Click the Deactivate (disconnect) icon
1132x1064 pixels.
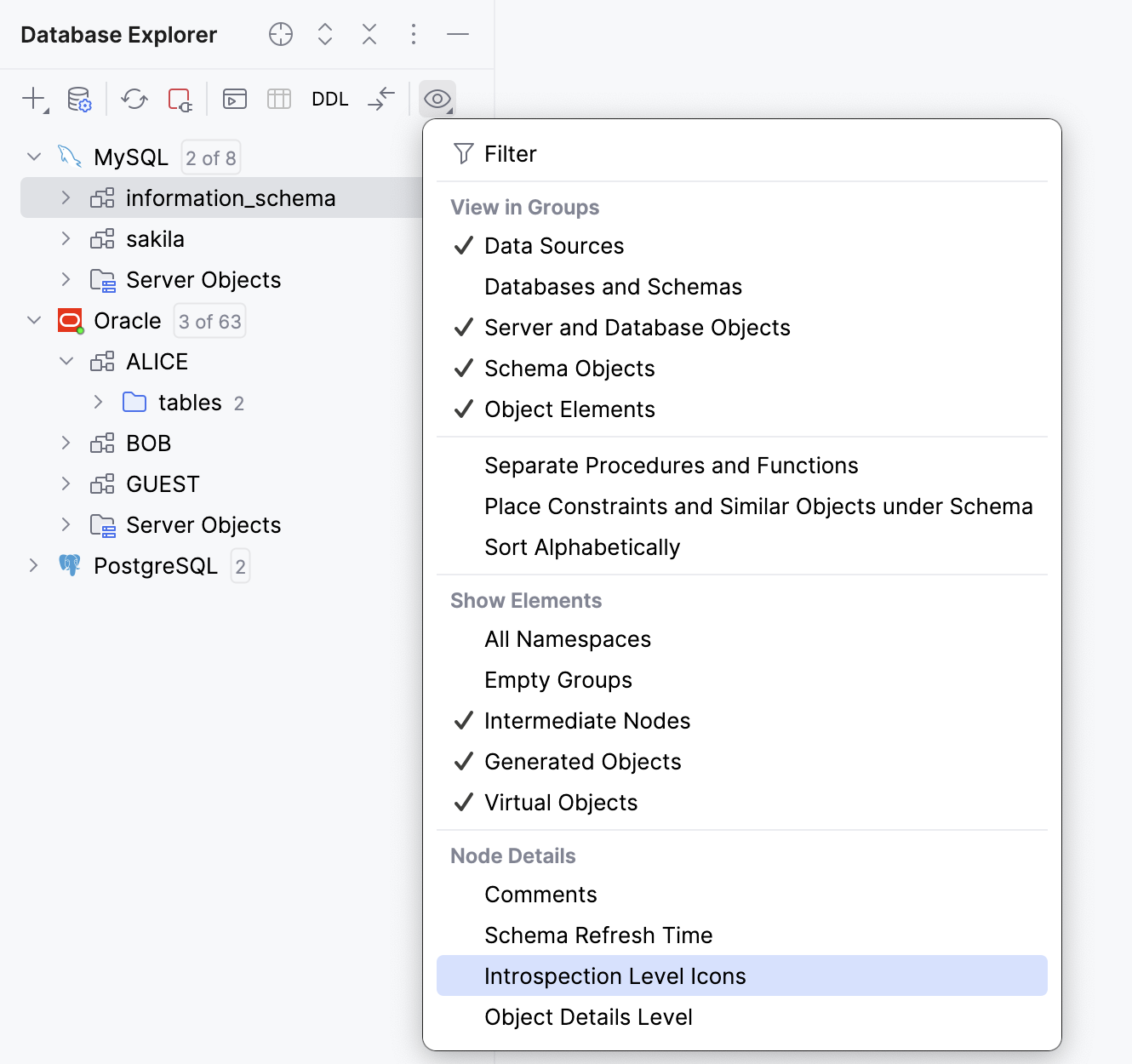point(180,99)
